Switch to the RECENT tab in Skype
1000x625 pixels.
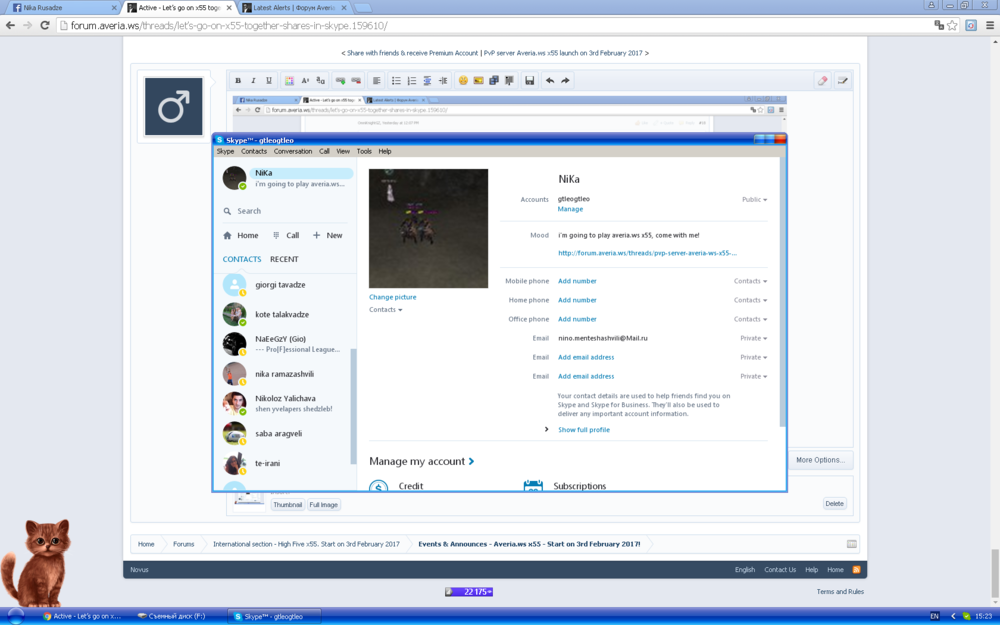[x=284, y=259]
